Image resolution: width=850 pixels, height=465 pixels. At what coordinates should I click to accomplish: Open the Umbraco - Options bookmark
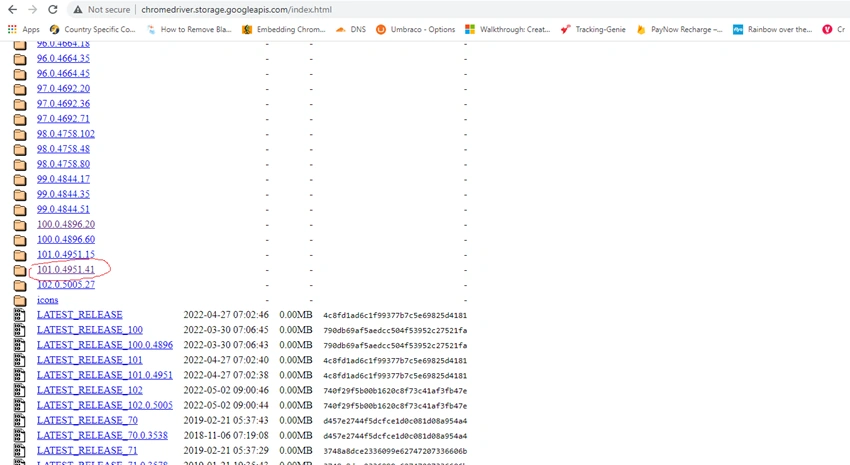416,29
